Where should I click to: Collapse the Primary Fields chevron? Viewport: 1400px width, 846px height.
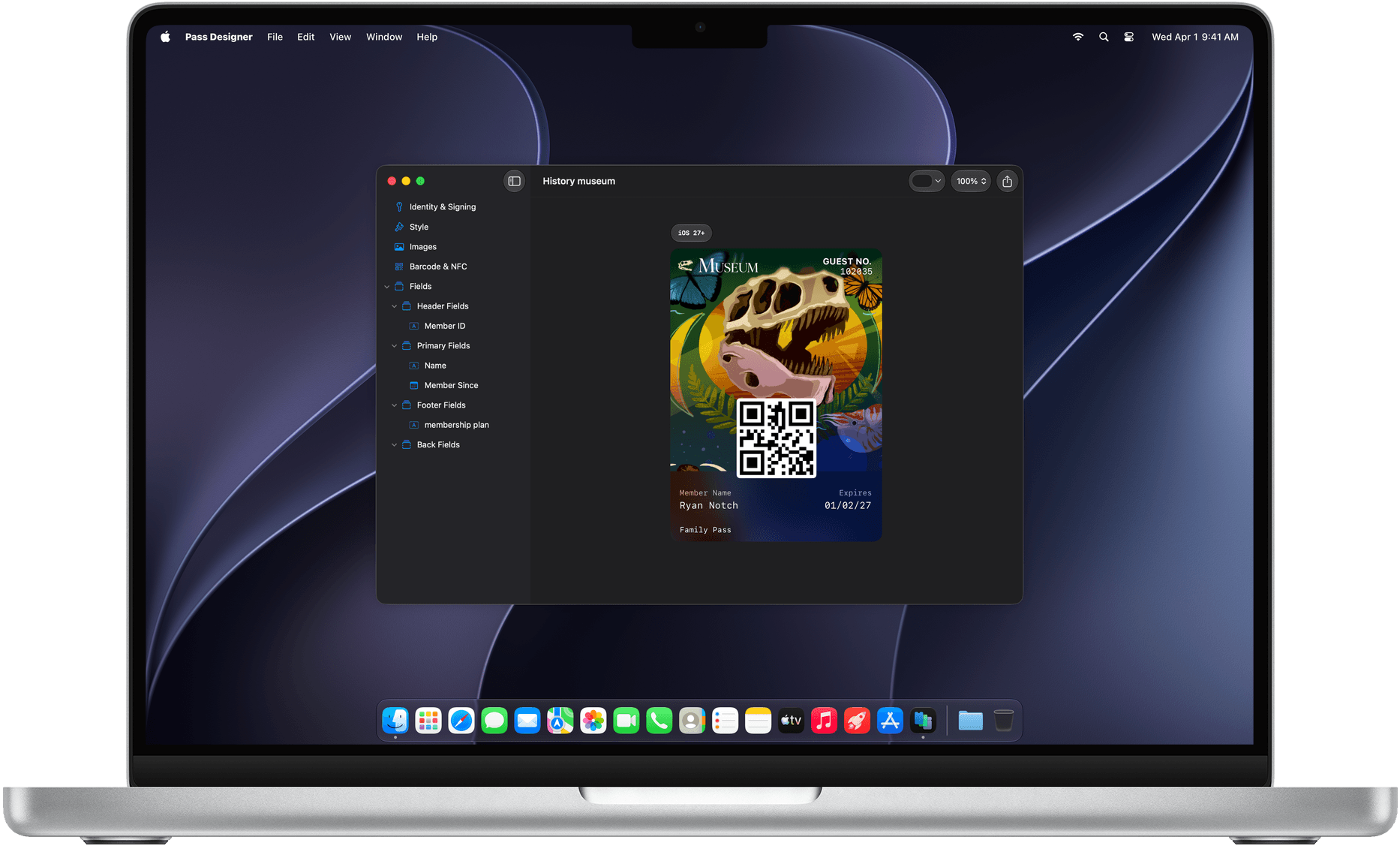point(395,346)
